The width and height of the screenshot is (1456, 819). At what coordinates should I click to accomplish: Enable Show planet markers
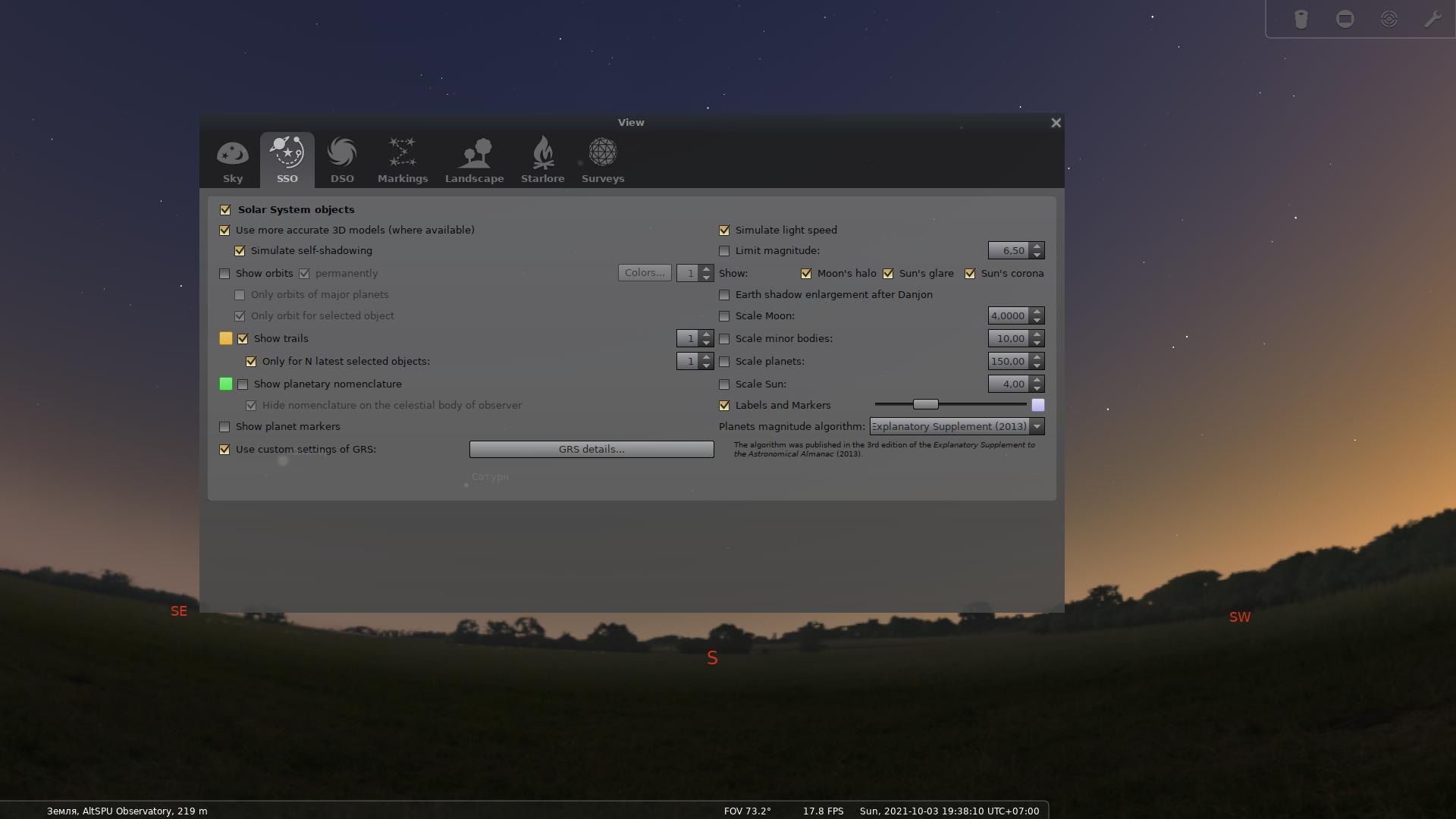(x=224, y=426)
